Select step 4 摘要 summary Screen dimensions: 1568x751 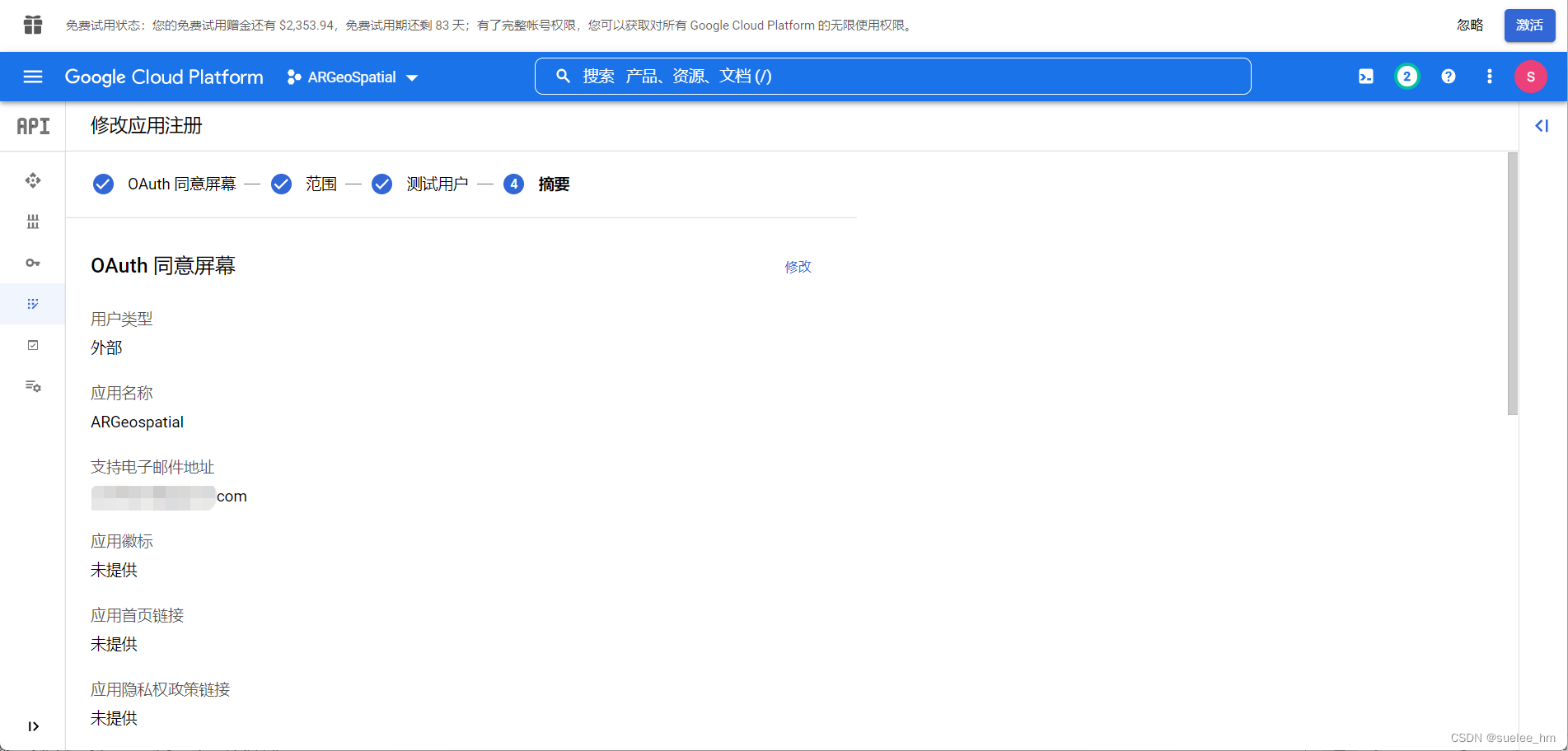click(x=536, y=184)
